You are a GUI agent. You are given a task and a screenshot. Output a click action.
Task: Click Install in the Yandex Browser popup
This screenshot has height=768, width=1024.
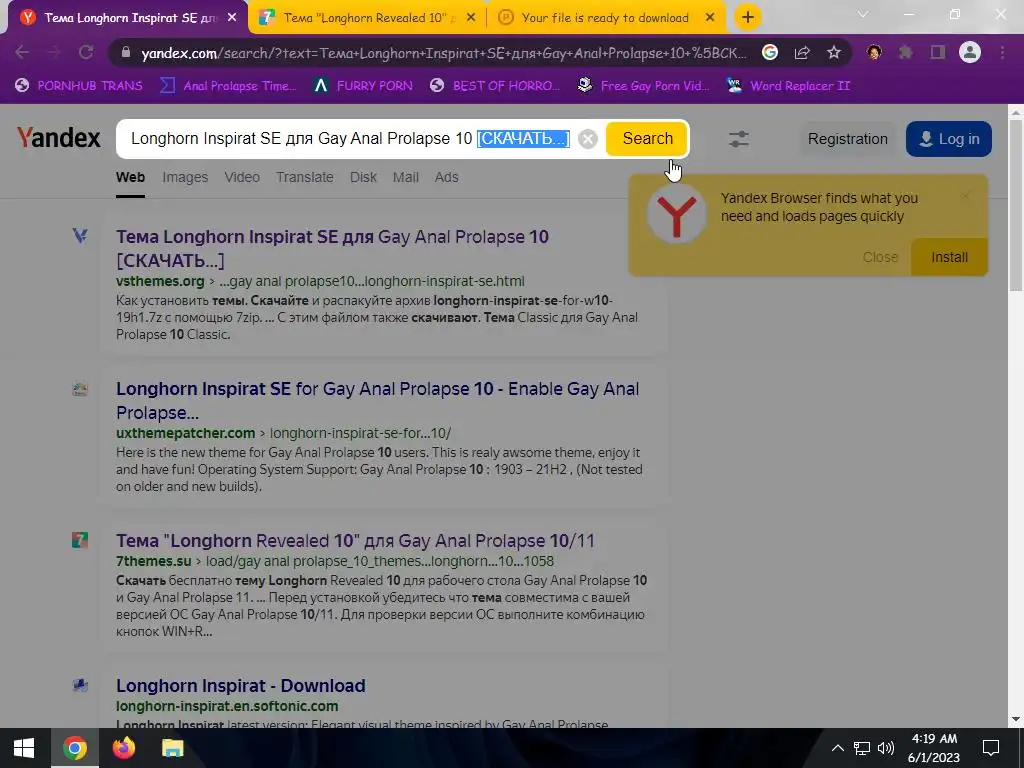pos(949,257)
